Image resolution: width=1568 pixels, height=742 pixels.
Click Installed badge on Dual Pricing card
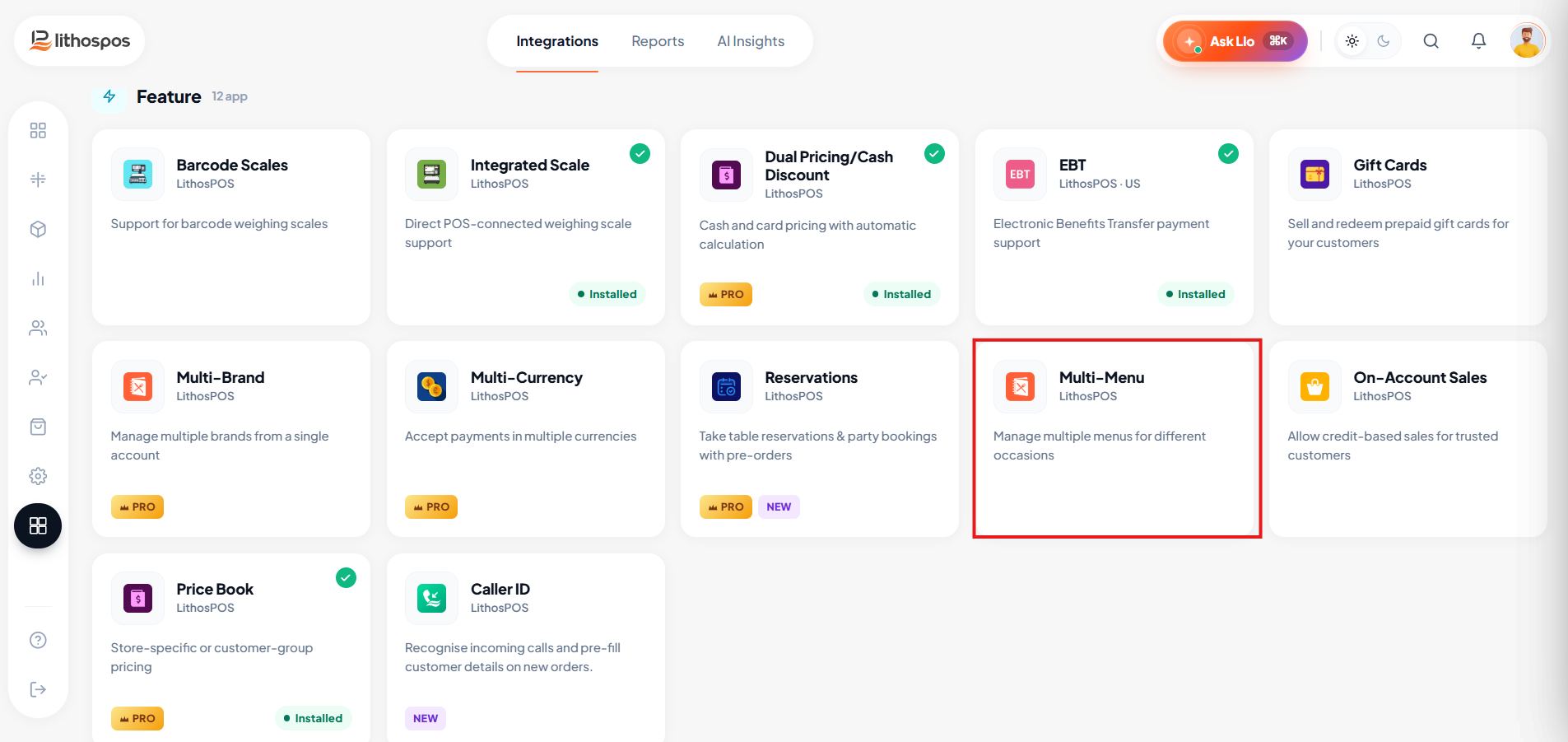click(x=901, y=294)
